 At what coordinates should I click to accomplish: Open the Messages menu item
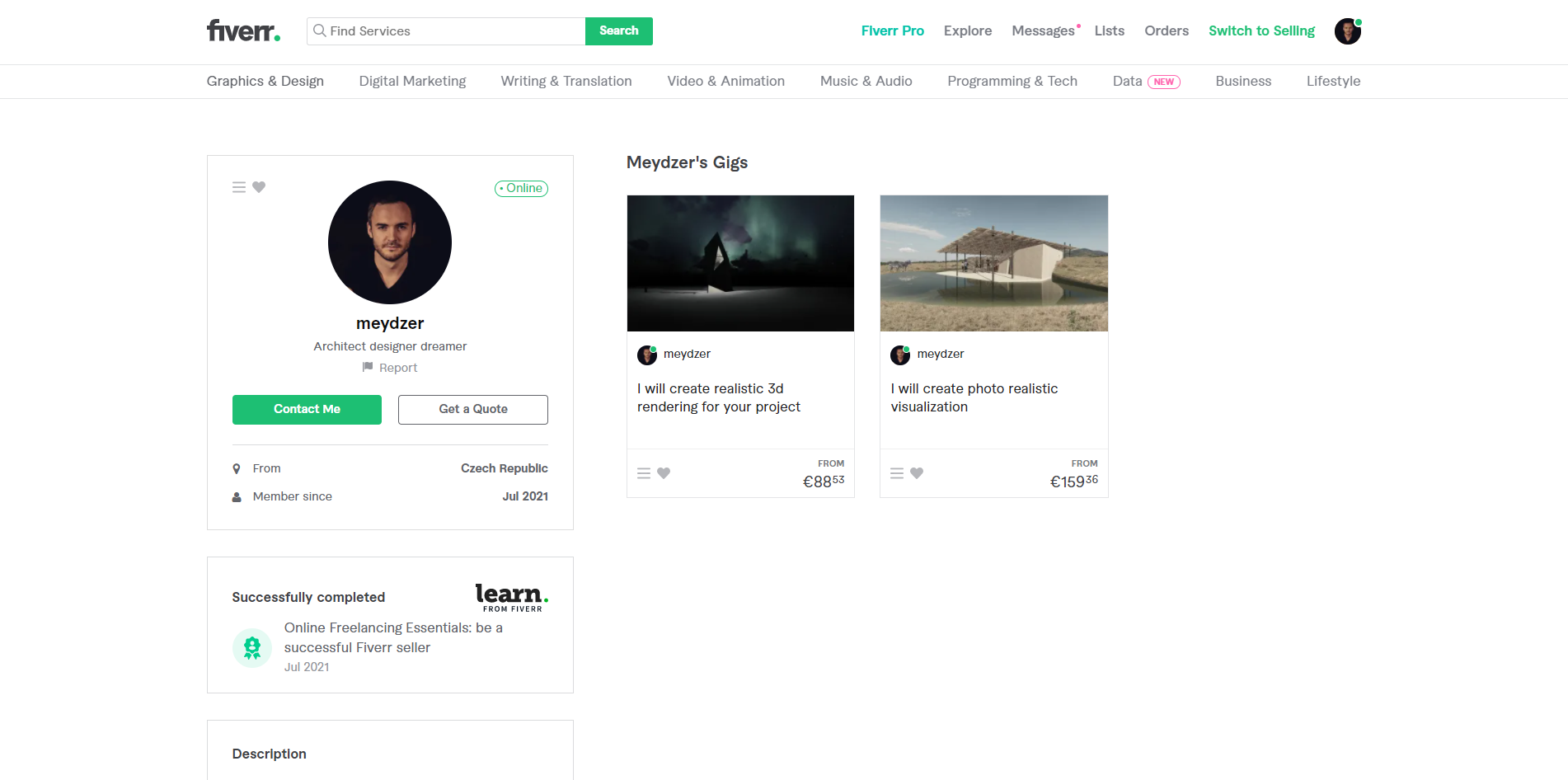pyautogui.click(x=1043, y=31)
